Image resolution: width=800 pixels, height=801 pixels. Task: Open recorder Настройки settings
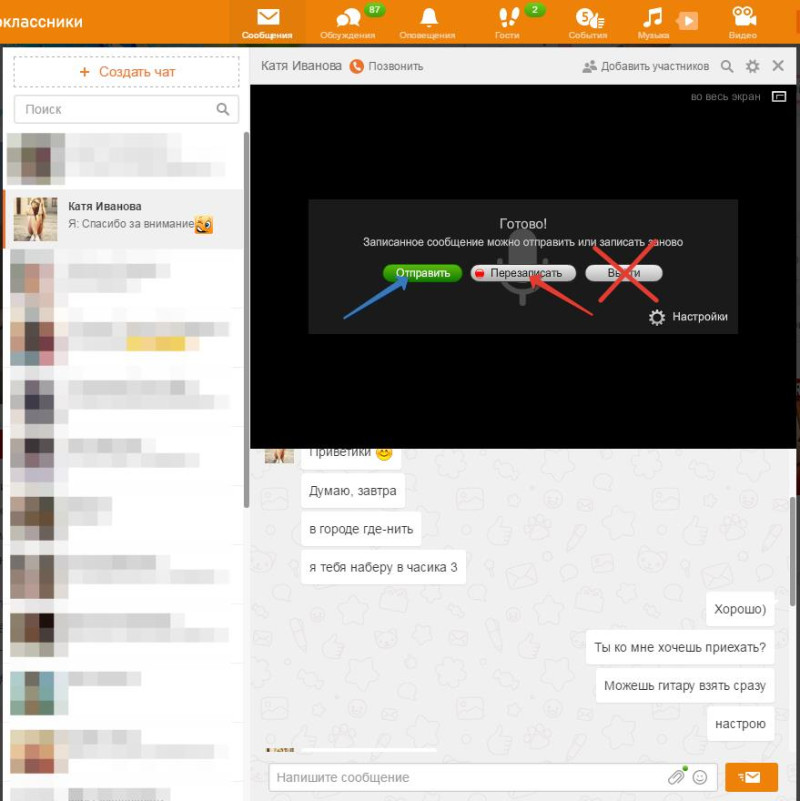688,317
